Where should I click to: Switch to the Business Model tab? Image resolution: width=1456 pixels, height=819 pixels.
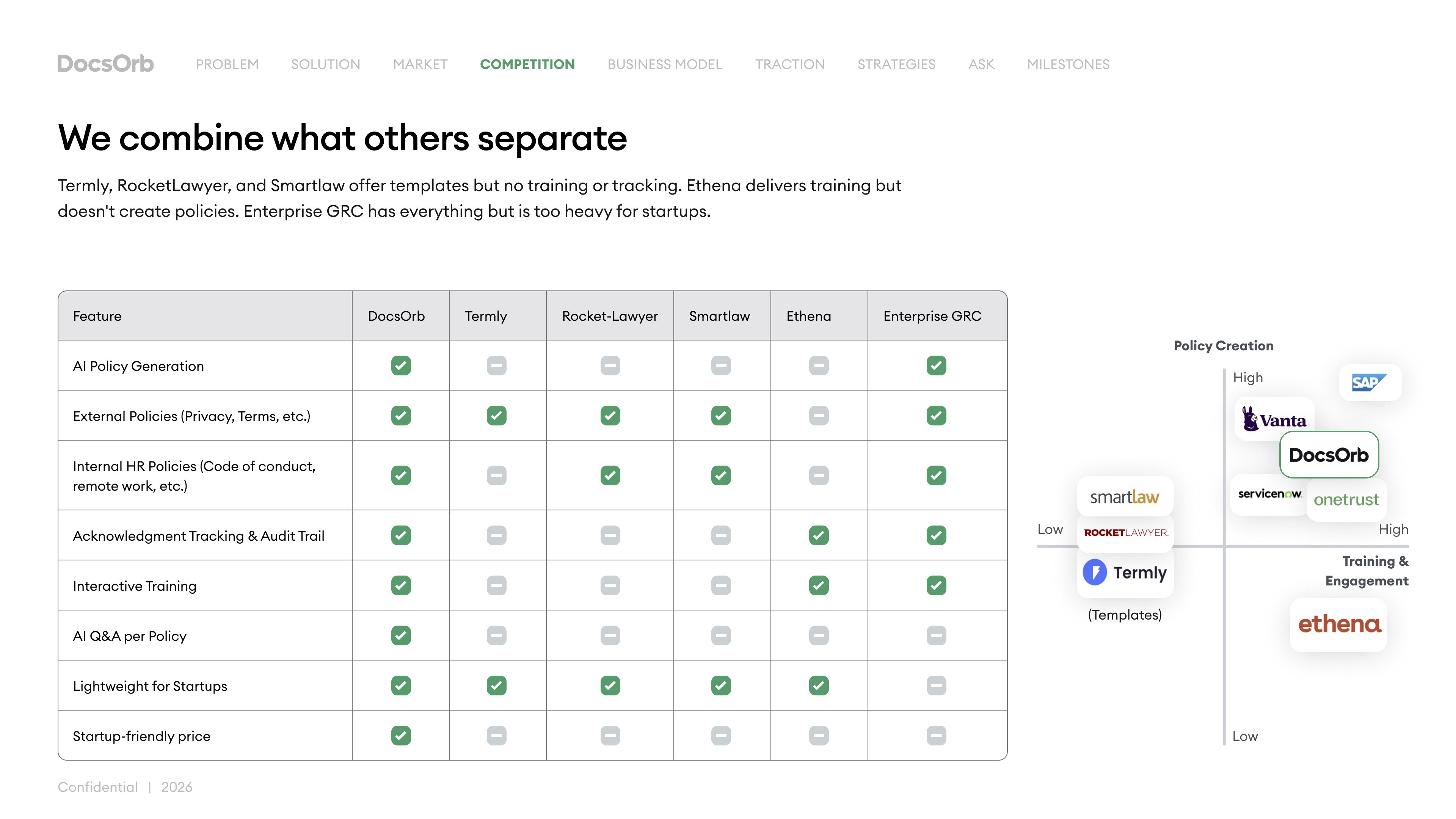[x=665, y=64]
